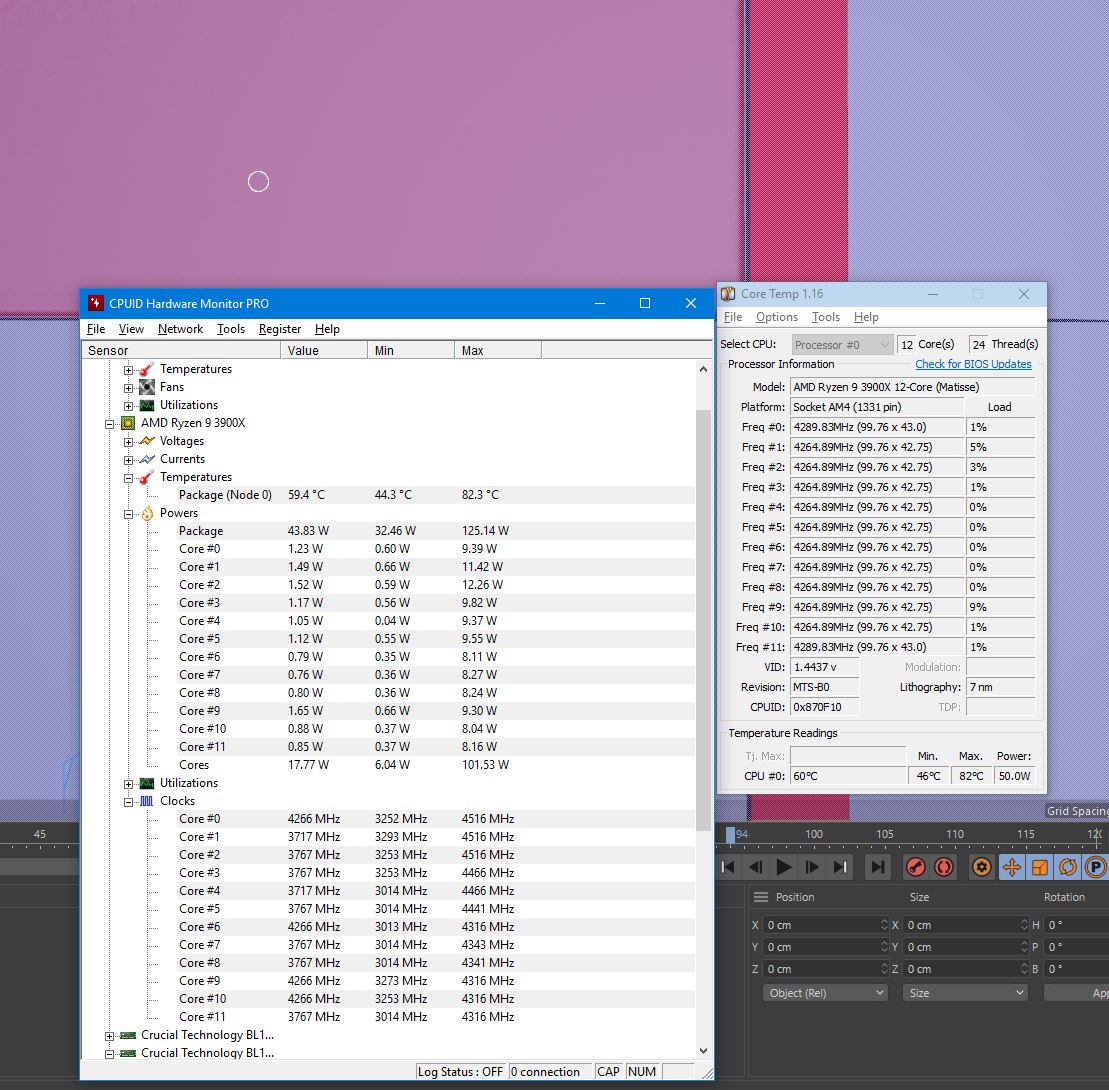Click the Min column header
The image size is (1109, 1090).
point(411,350)
